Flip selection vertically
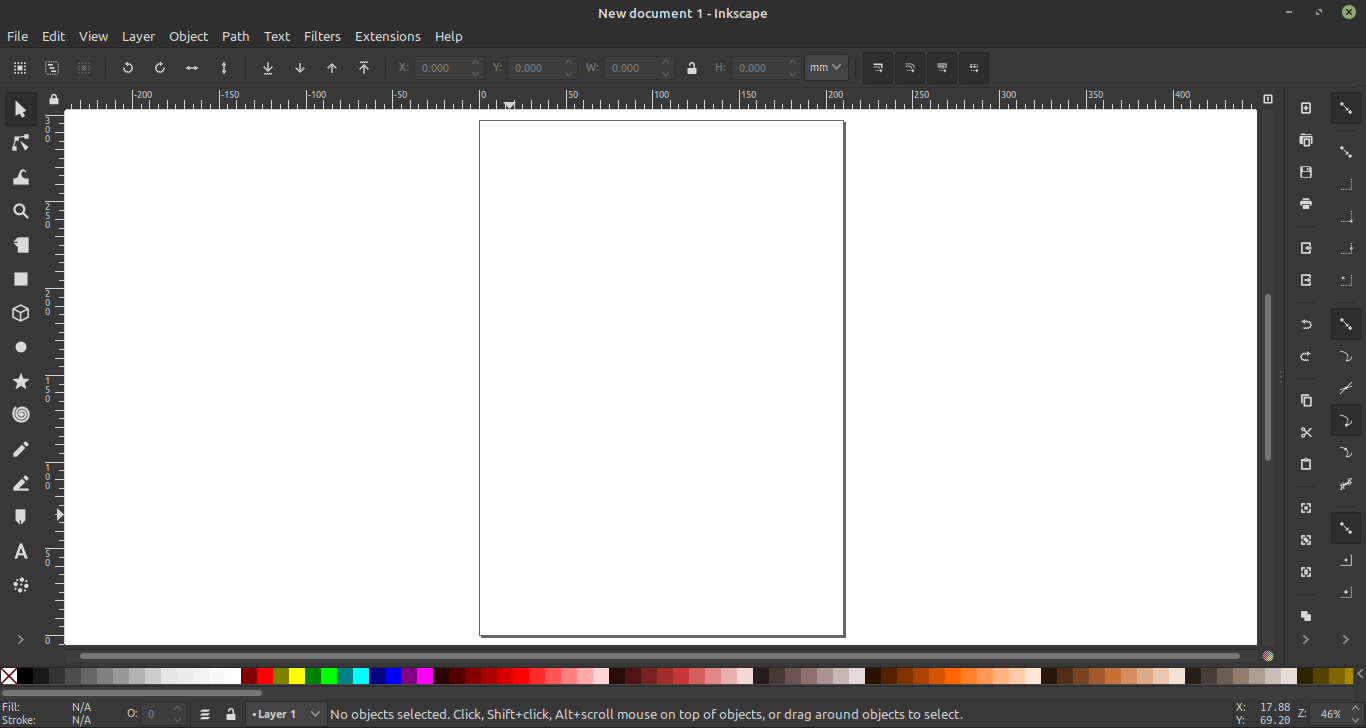 pos(224,68)
